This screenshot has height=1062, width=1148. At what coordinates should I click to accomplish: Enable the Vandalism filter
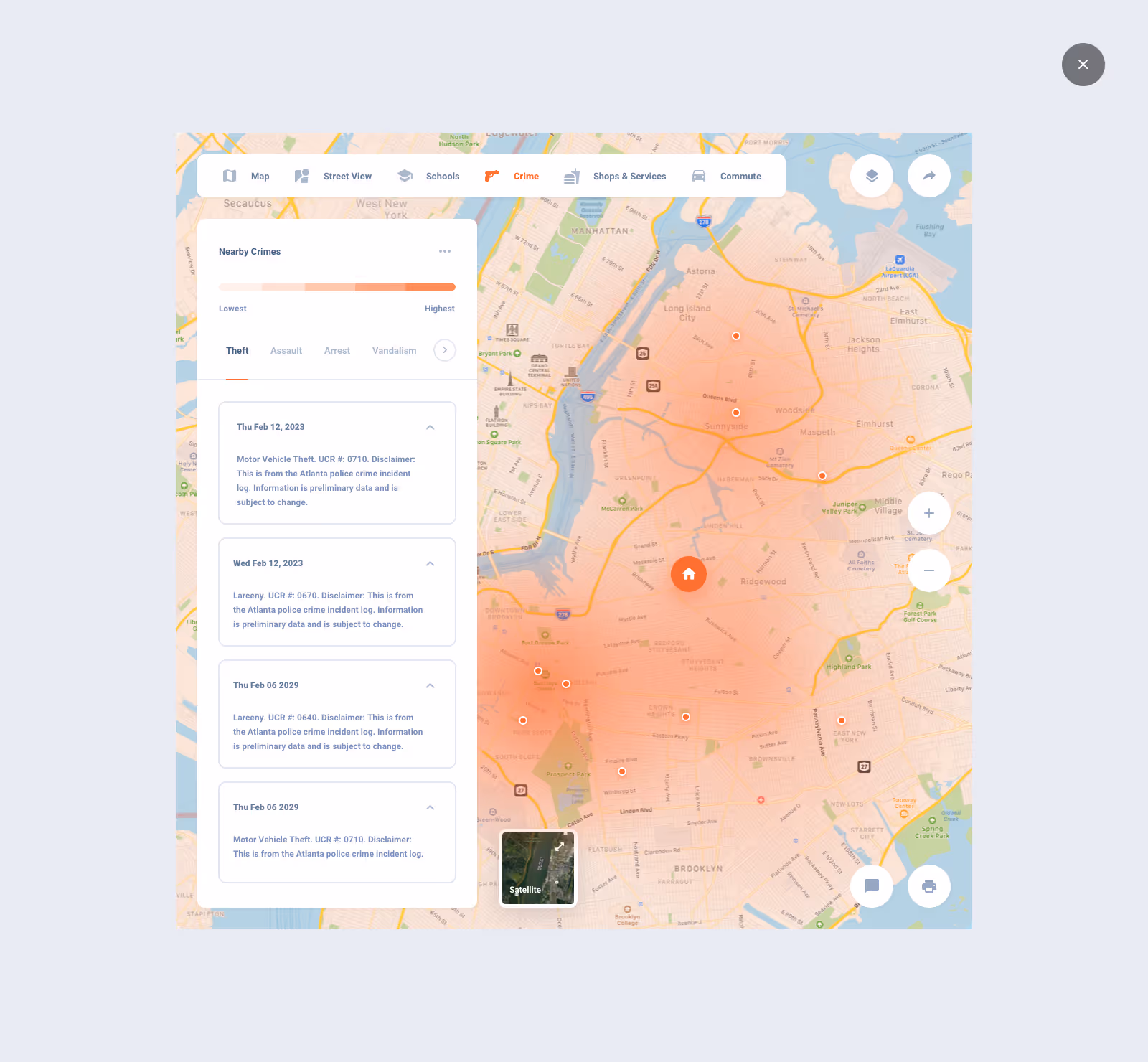tap(394, 350)
